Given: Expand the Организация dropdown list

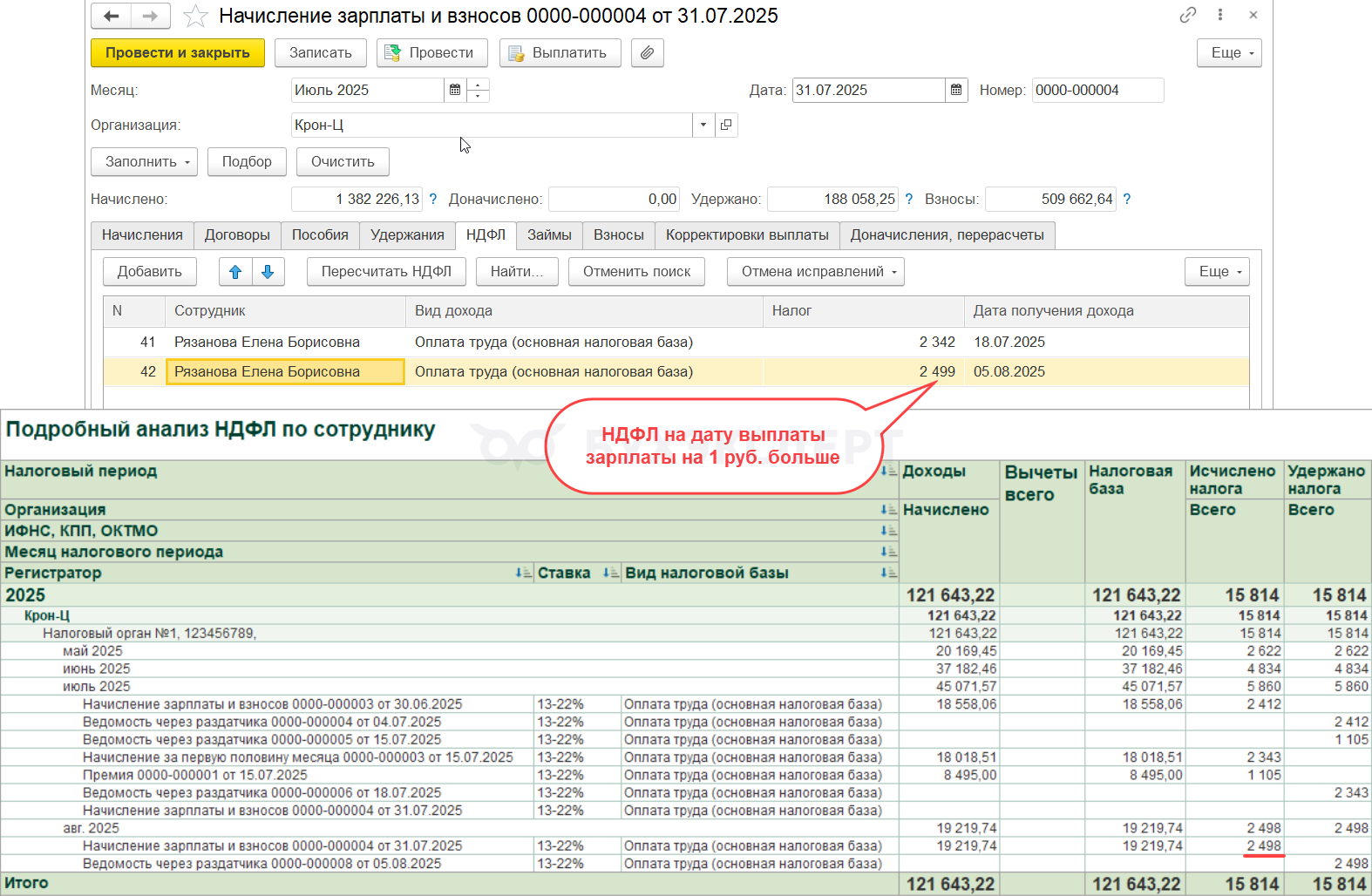Looking at the screenshot, I should (703, 126).
